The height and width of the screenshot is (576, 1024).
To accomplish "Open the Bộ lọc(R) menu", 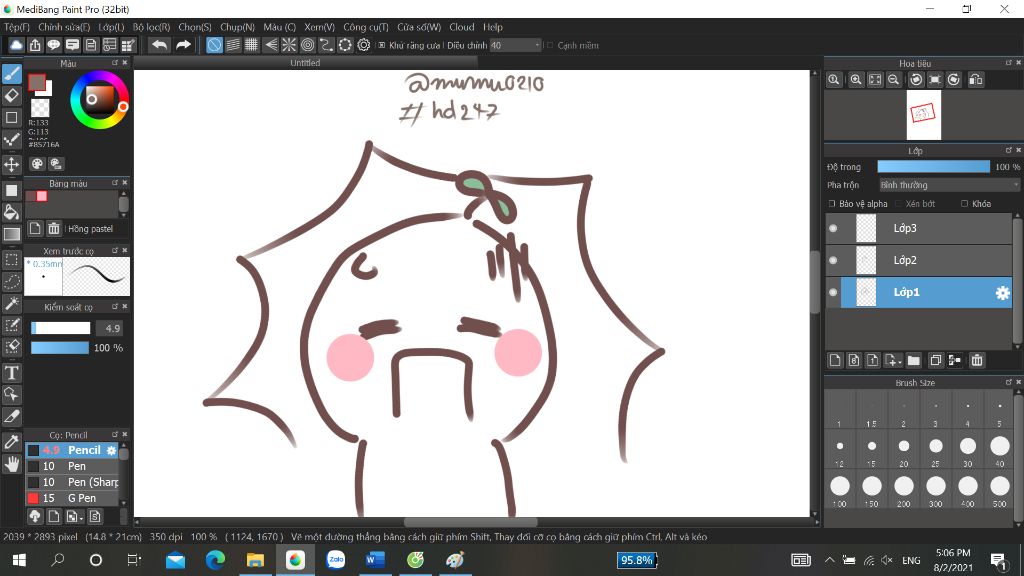I will coord(152,27).
